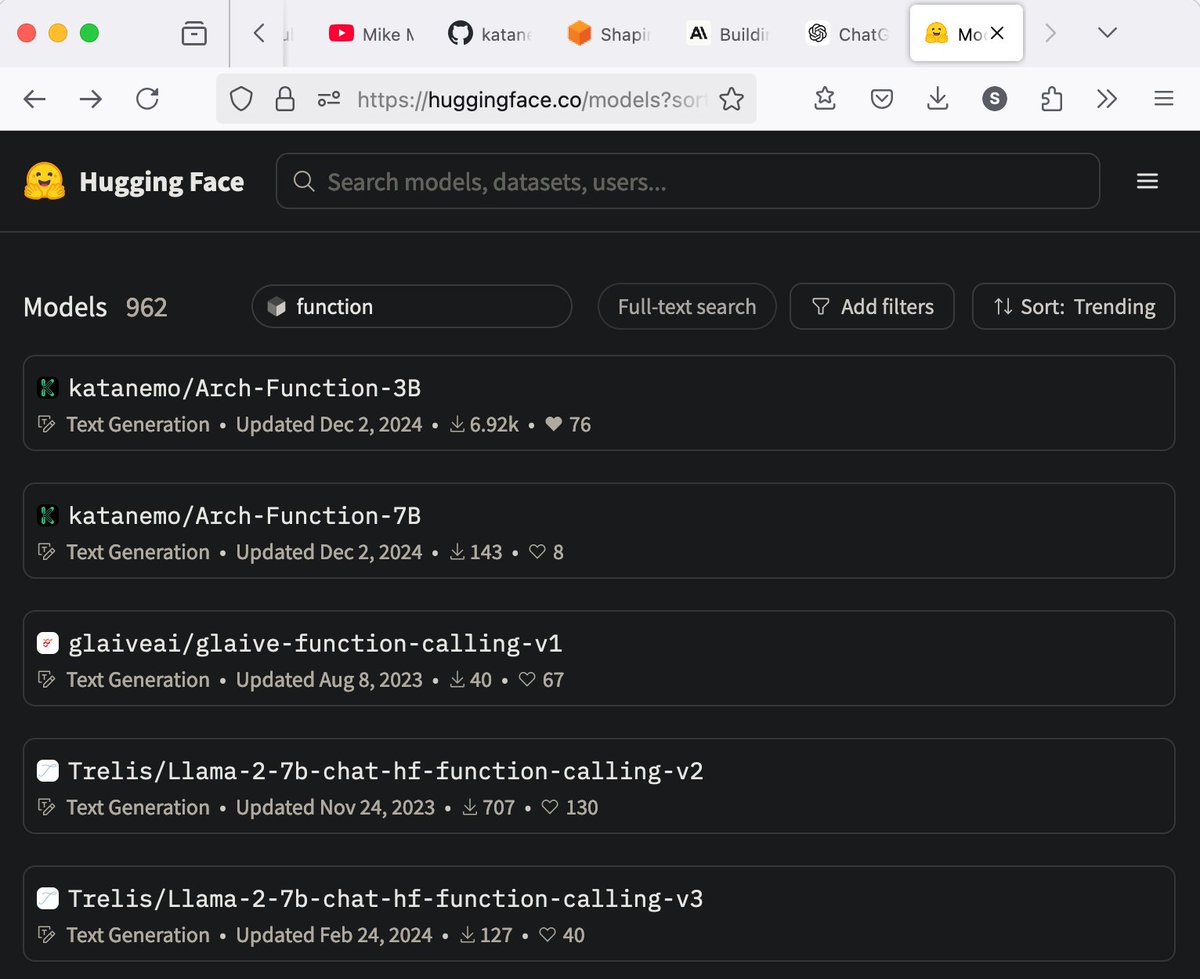Close the active Hugging Face tab

[x=997, y=34]
